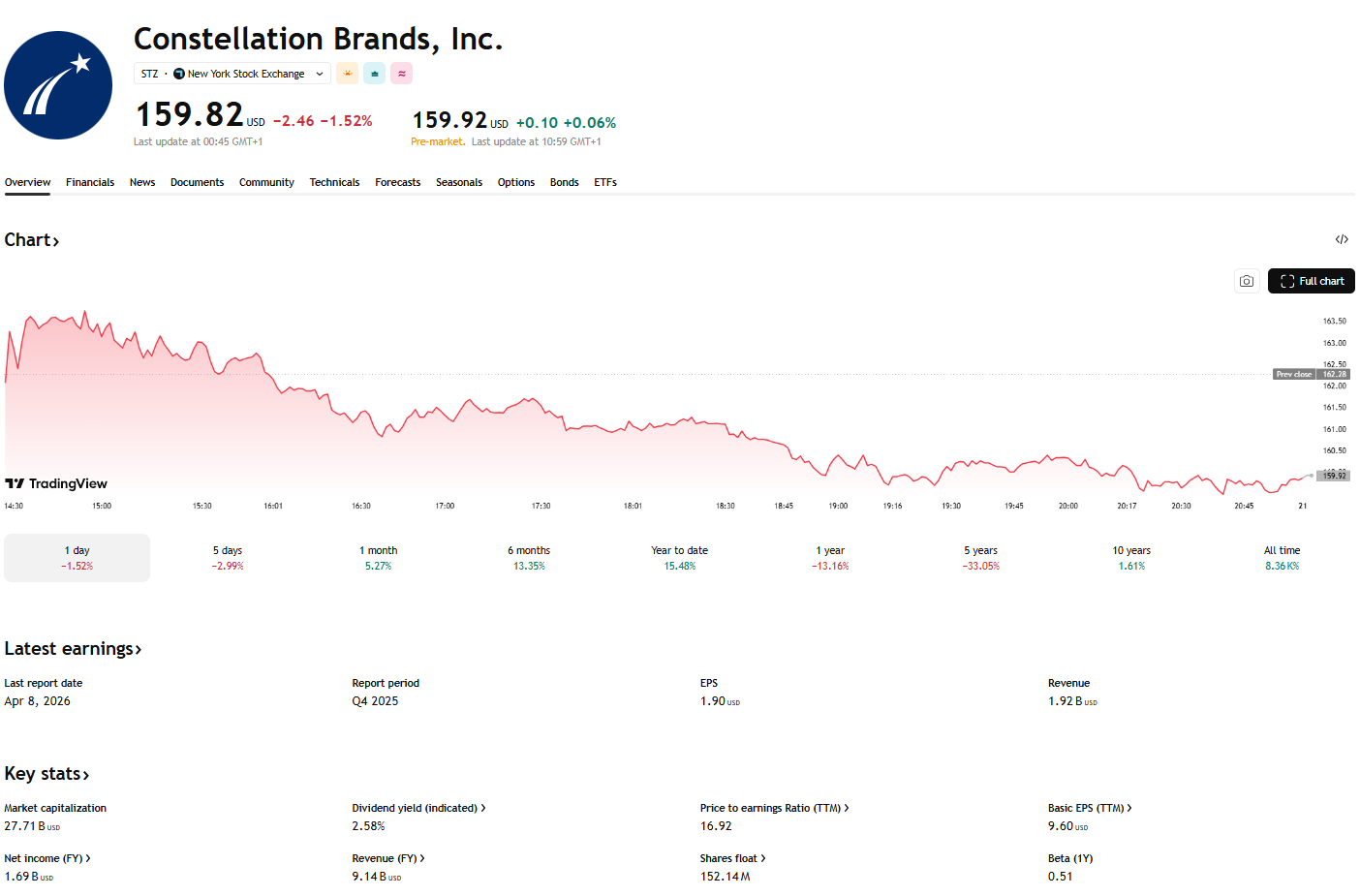Open the Full chart view
This screenshot has width=1360, height=896.
[x=1312, y=281]
